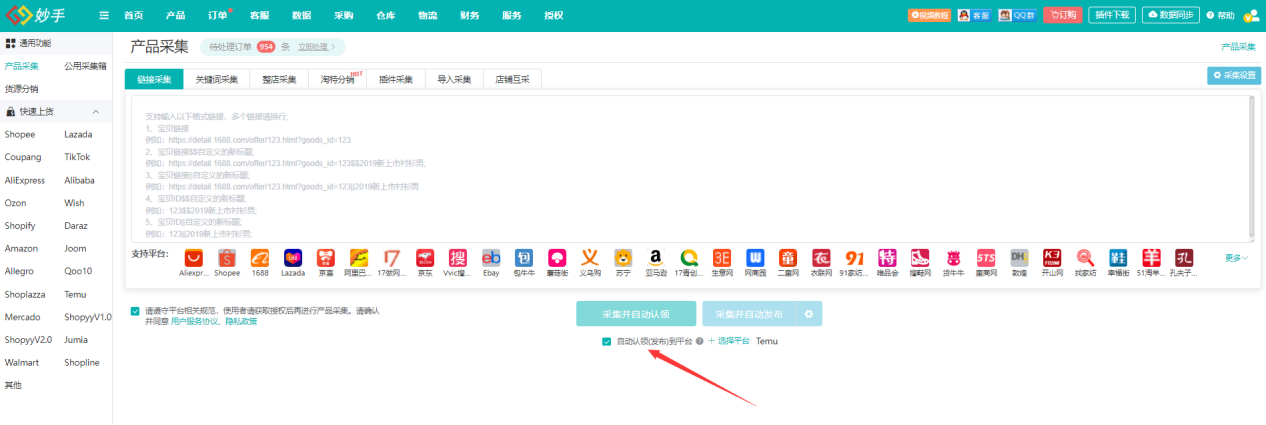This screenshot has width=1266, height=425.
Task: Open the QQ群 button
Action: [1017, 15]
